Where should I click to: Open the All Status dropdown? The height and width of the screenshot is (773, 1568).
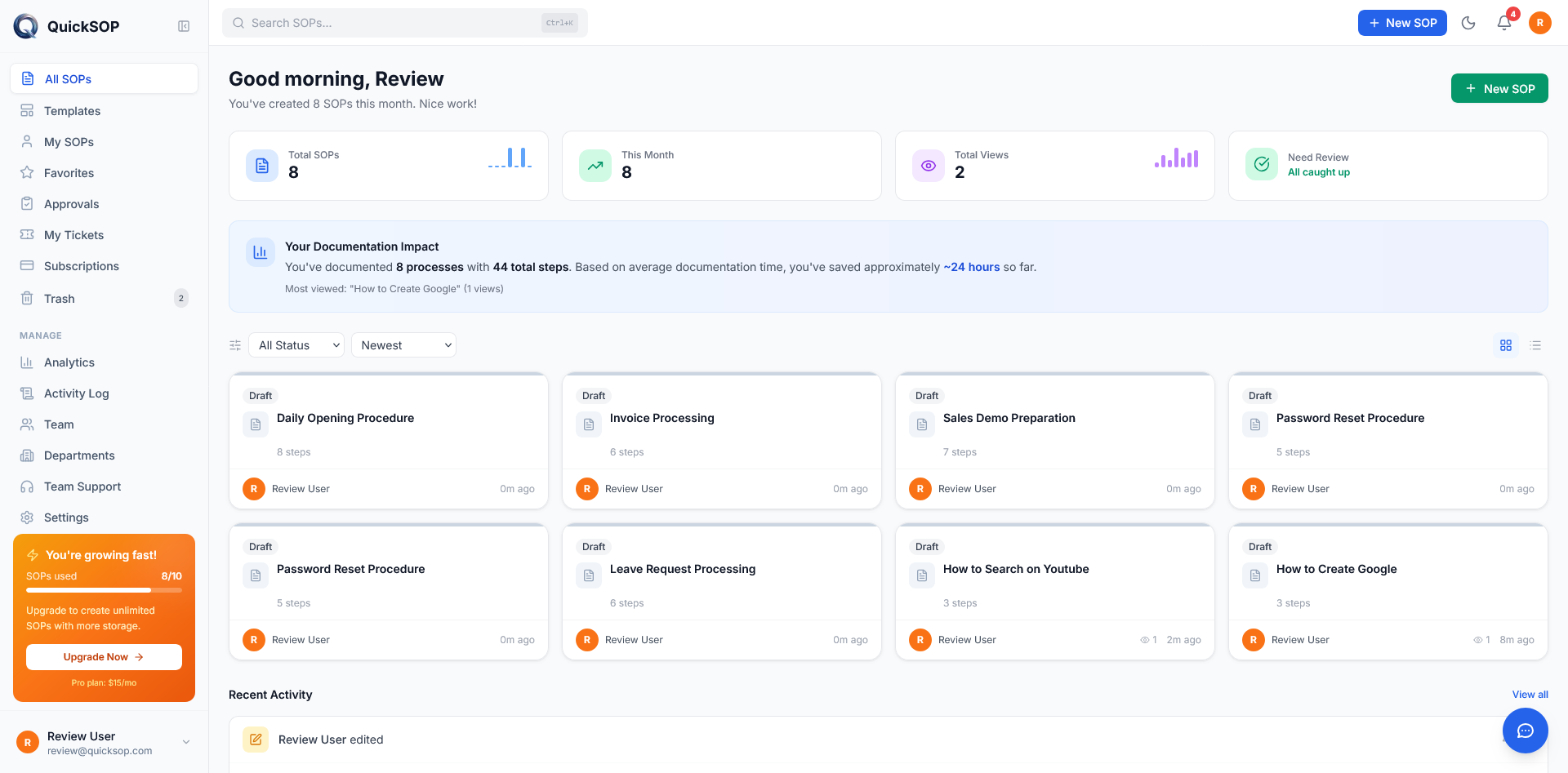click(296, 345)
